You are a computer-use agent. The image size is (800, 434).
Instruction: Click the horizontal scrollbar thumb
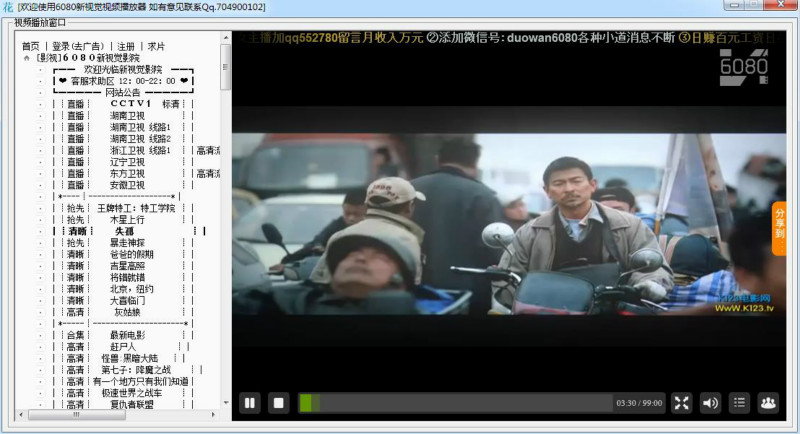coord(77,415)
